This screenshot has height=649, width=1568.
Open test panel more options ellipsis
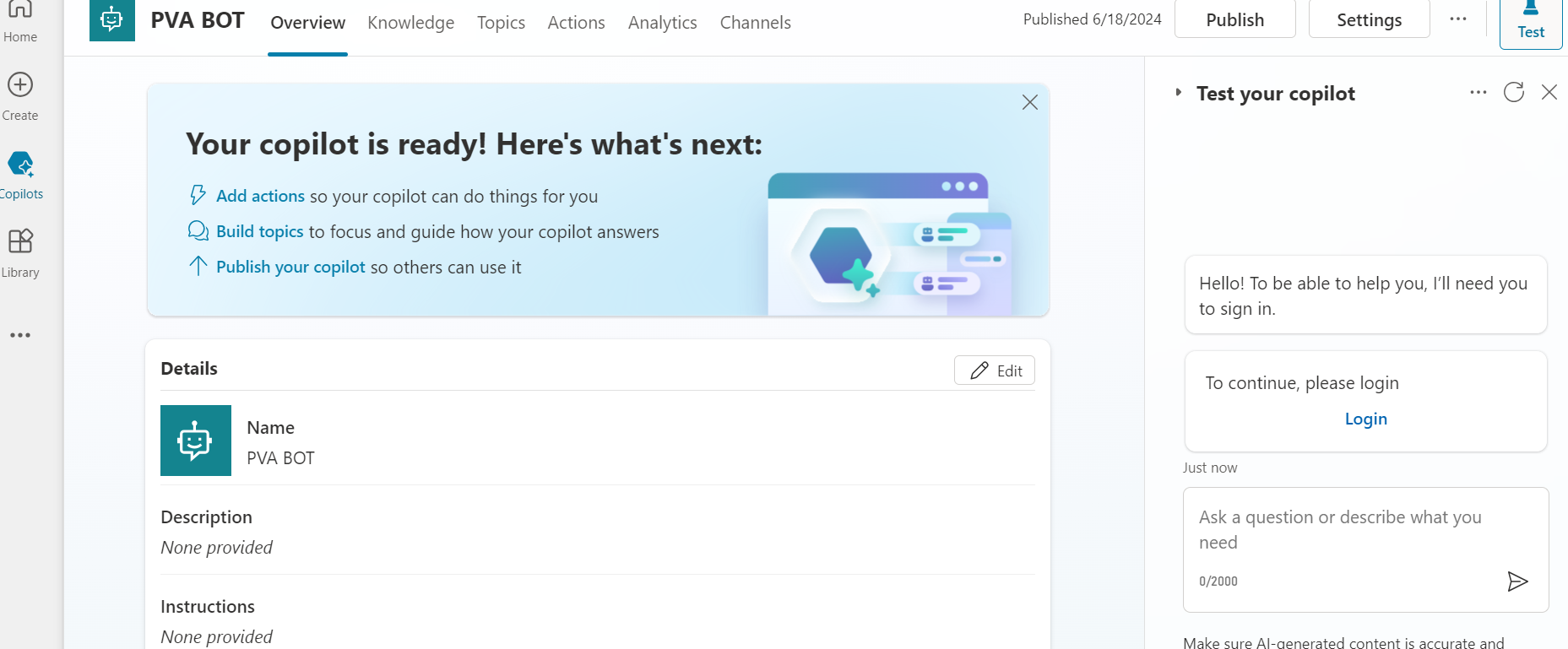tap(1478, 92)
